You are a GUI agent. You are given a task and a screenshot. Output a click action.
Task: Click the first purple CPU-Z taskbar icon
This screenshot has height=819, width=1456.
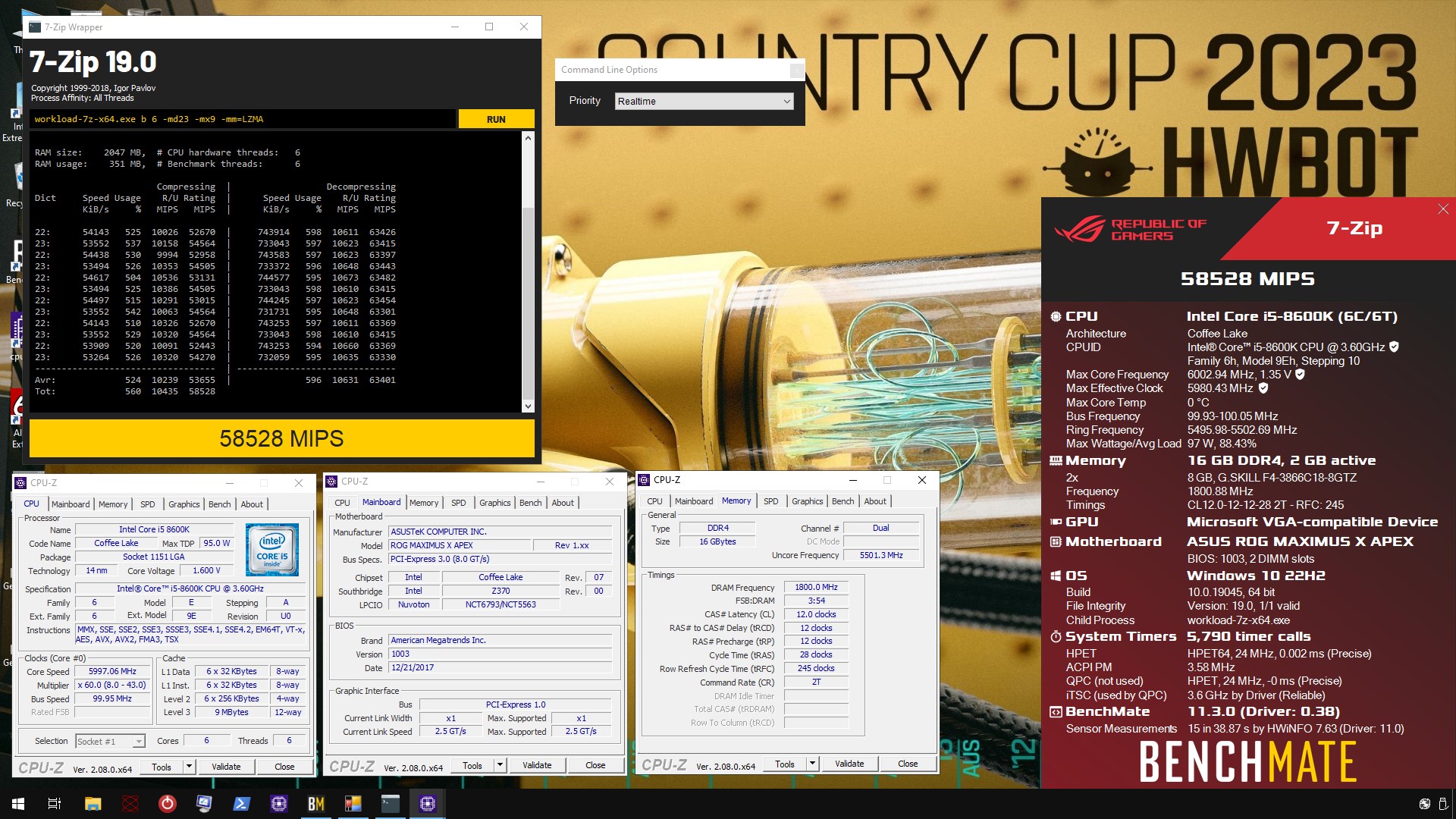(278, 804)
